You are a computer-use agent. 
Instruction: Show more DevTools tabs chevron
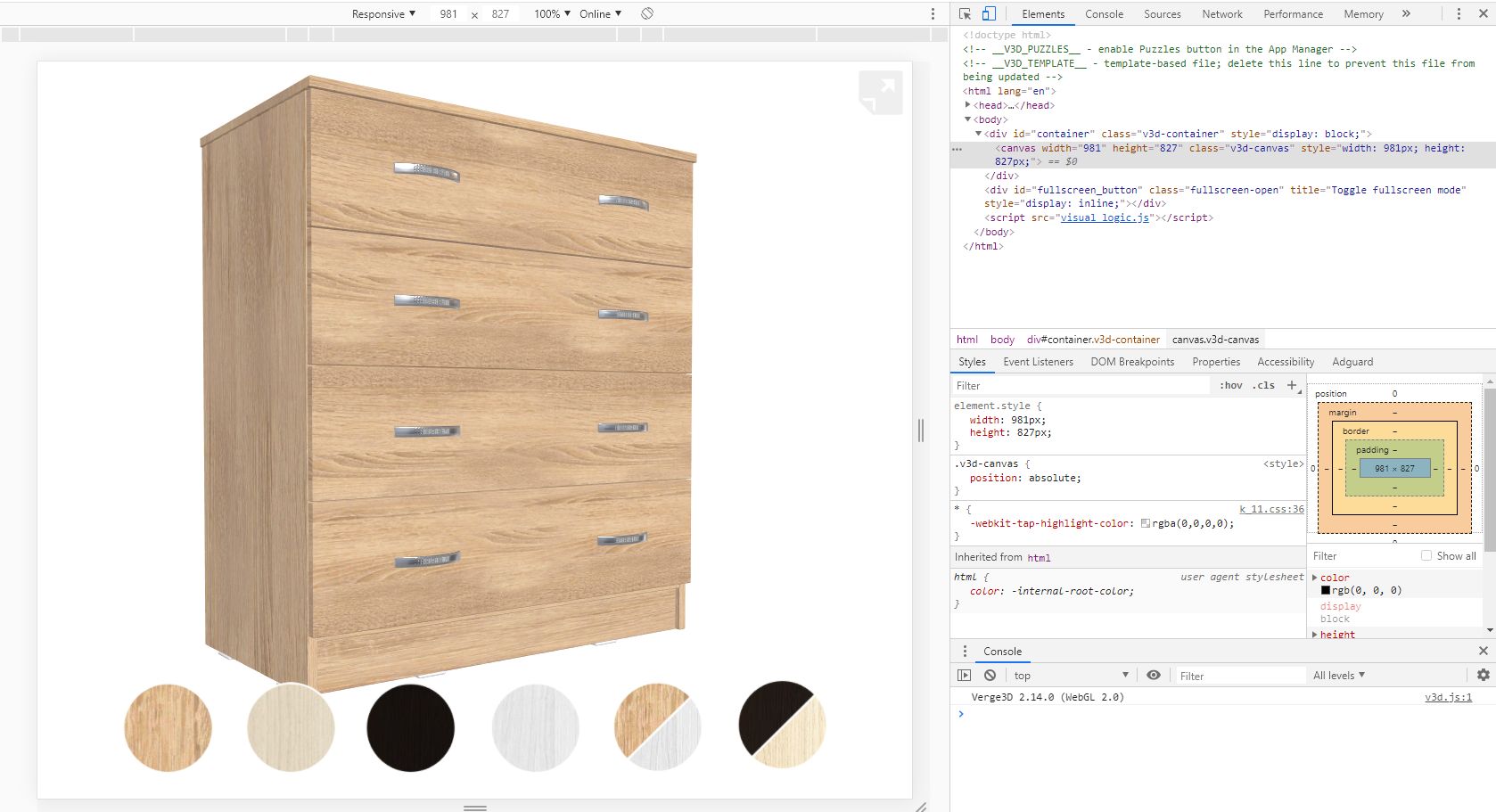pyautogui.click(x=1406, y=13)
